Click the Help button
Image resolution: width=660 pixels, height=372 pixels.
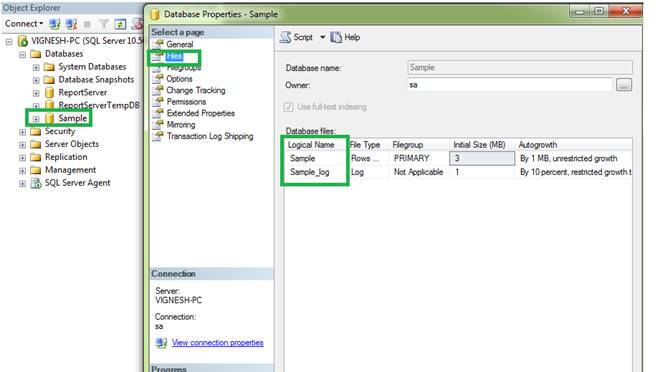(345, 37)
